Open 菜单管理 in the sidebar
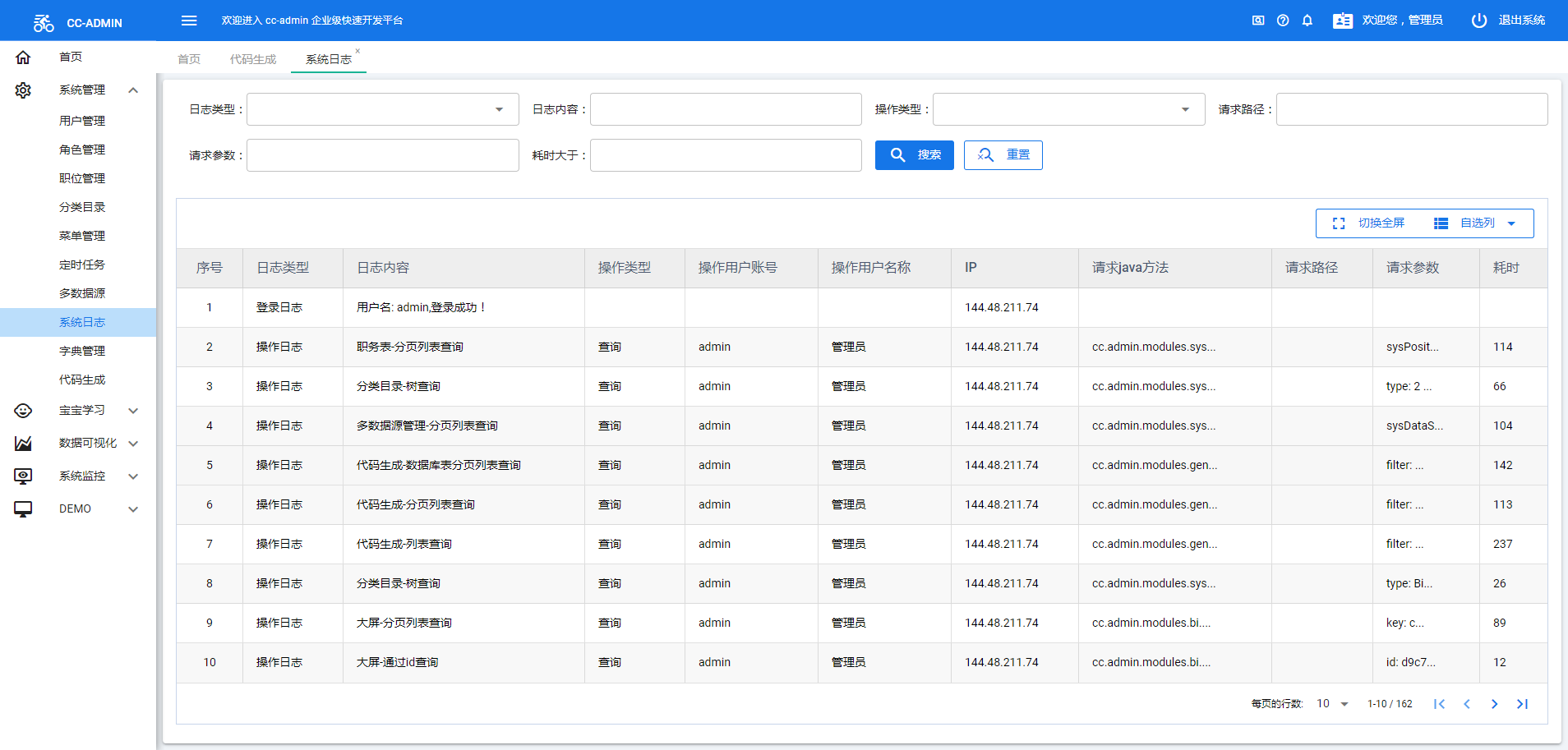1568x750 pixels. point(82,236)
